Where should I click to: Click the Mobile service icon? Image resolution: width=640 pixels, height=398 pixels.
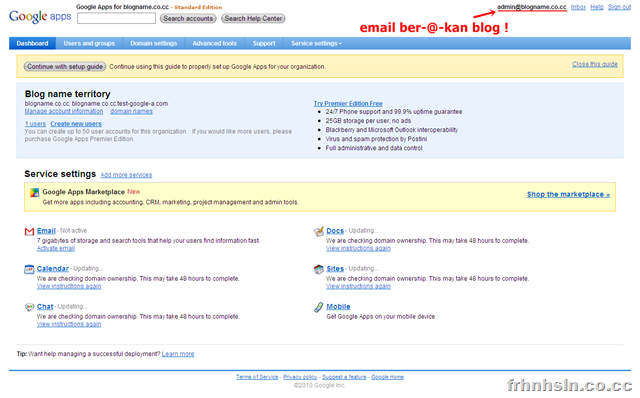coord(318,307)
